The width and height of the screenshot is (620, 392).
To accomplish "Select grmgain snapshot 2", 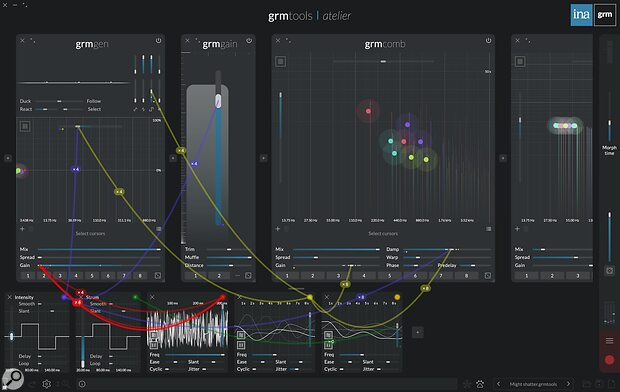I will [219, 276].
